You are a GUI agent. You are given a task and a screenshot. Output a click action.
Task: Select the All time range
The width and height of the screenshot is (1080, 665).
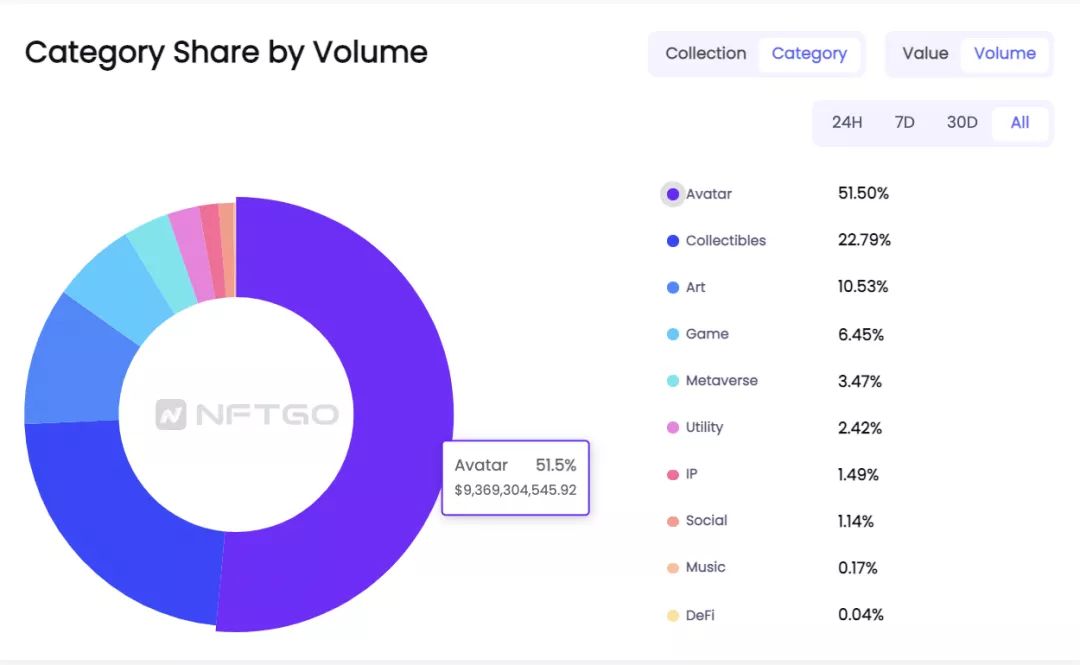(1019, 123)
